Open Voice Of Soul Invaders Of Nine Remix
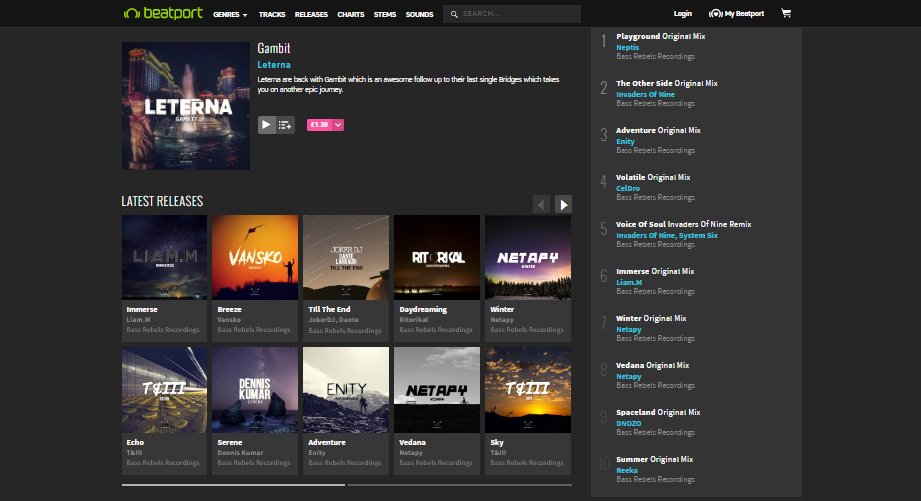The width and height of the screenshot is (921, 501). click(684, 224)
